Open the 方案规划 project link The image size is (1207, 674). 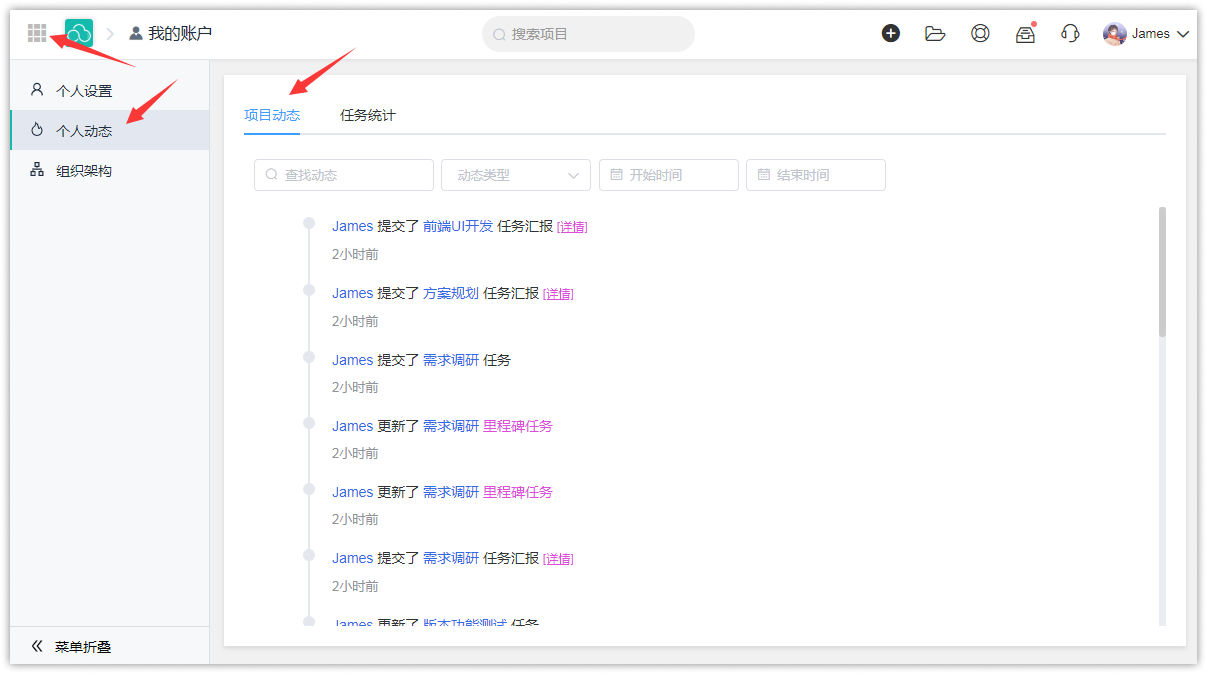click(451, 293)
